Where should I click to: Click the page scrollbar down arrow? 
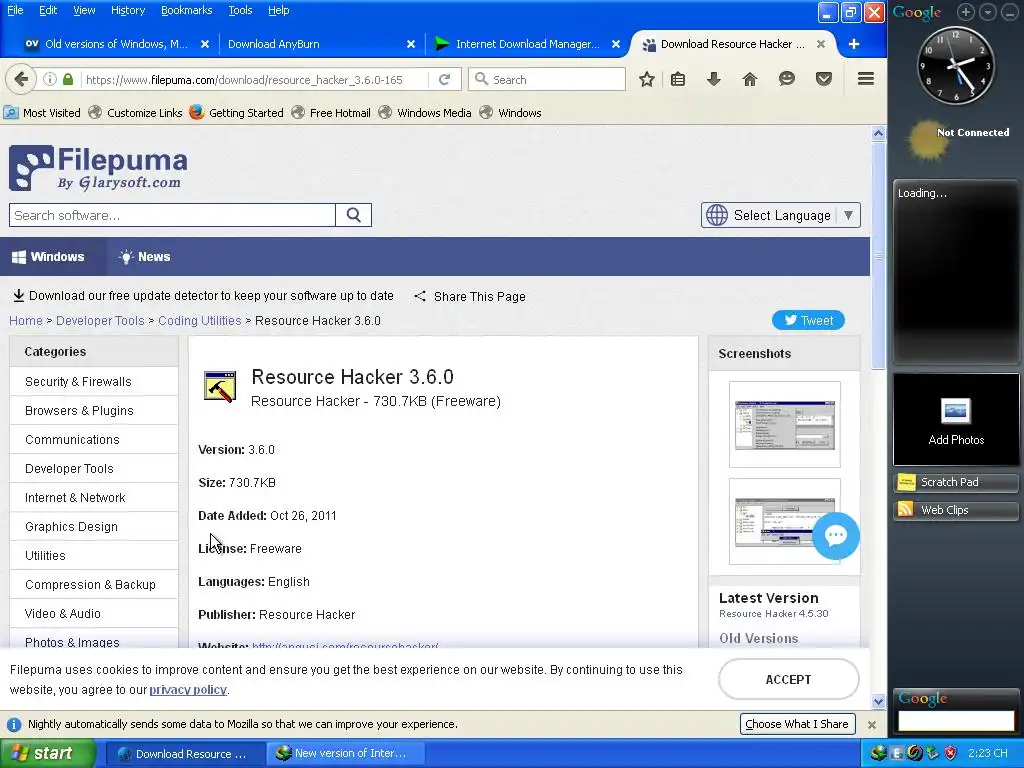click(x=878, y=702)
